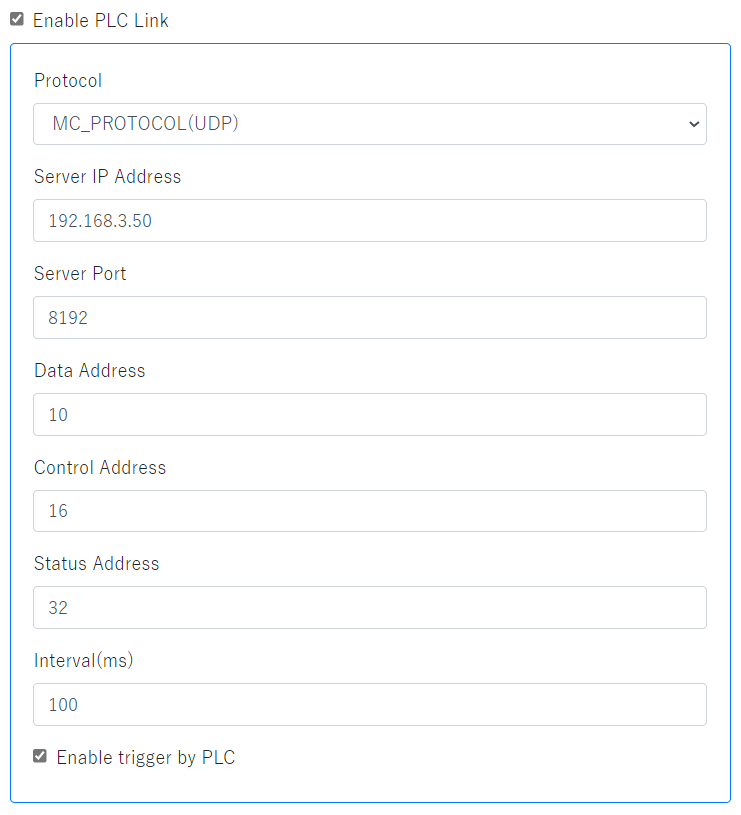This screenshot has height=815, width=741.
Task: Click the "Interval(ms)" label
Action: click(x=83, y=660)
